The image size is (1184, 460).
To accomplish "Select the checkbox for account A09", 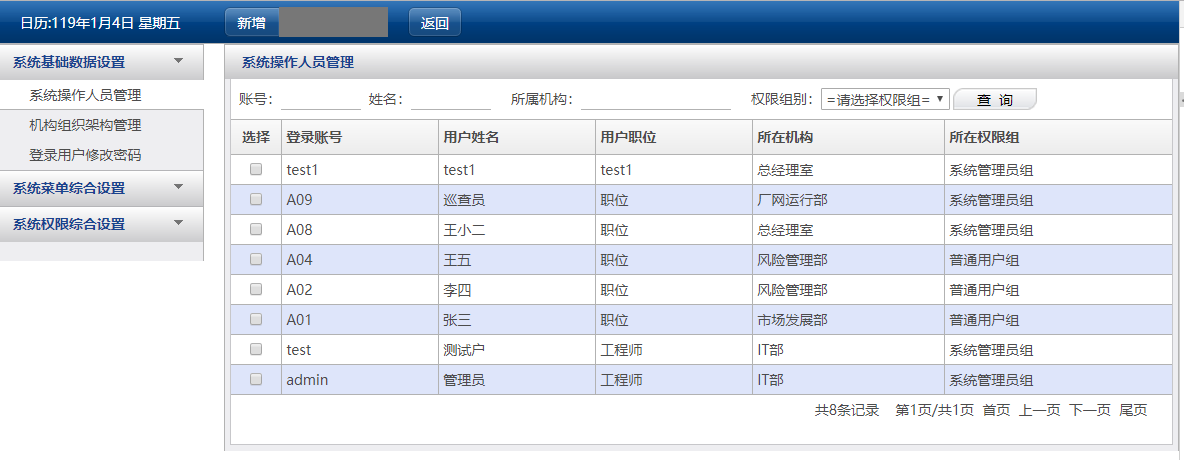I will (256, 200).
